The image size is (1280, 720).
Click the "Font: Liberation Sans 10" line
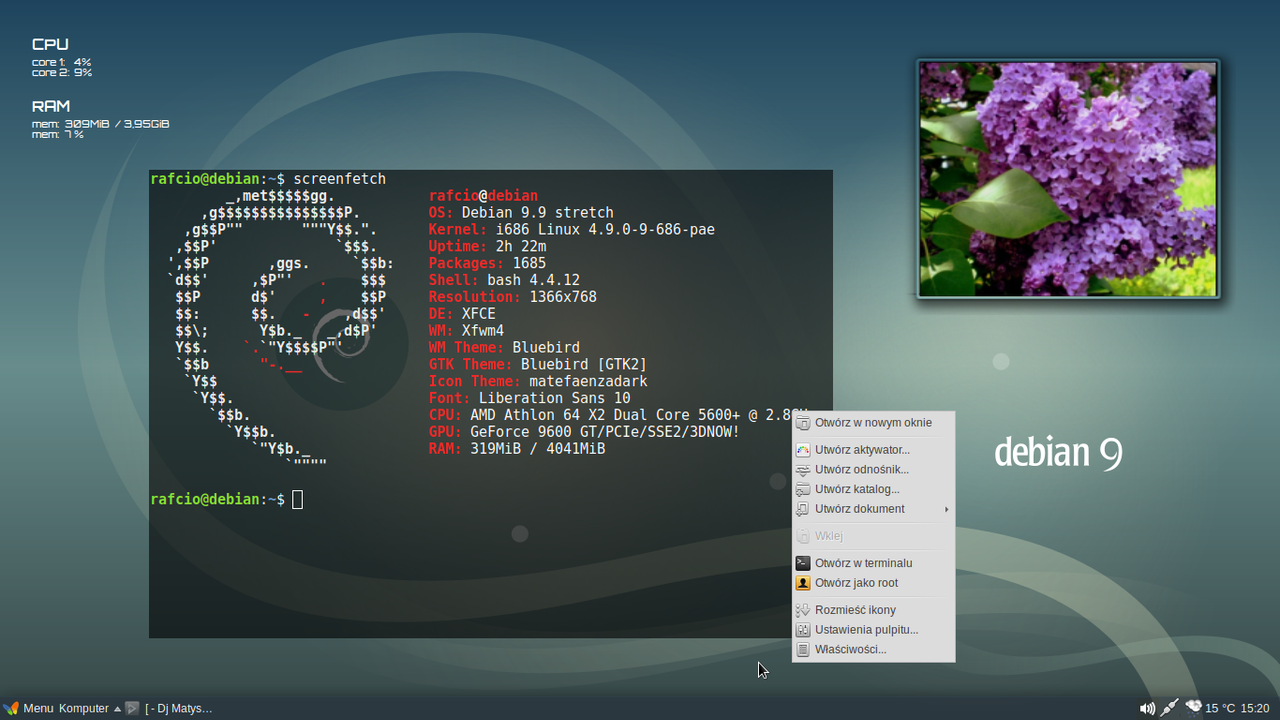point(529,398)
